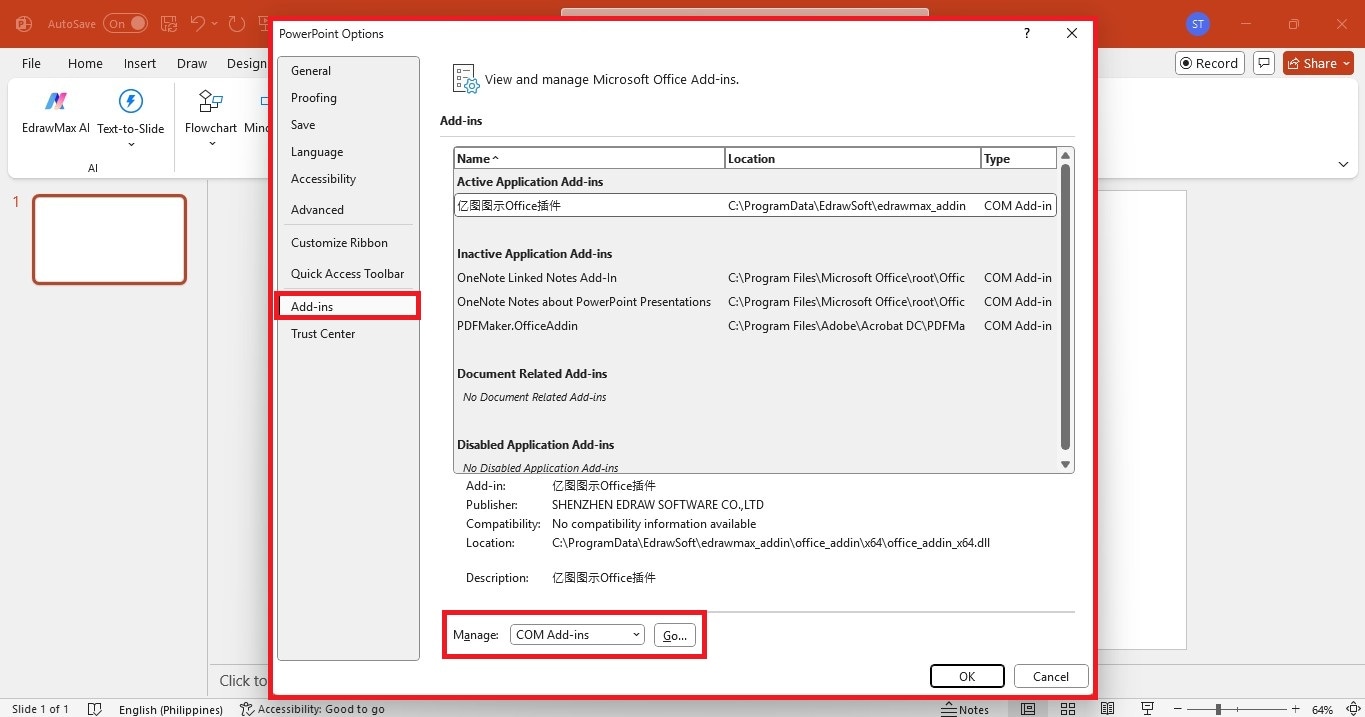Click the zoom in plus icon

[x=1296, y=709]
